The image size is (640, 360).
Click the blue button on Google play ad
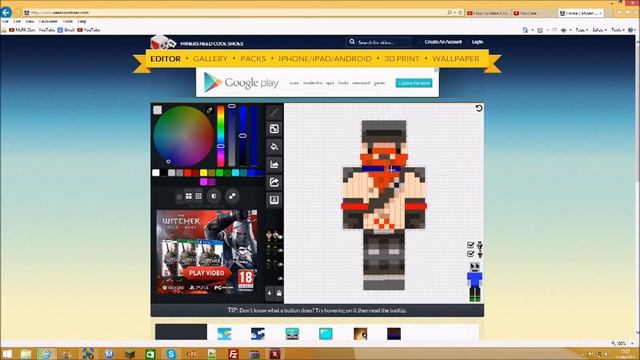(413, 83)
